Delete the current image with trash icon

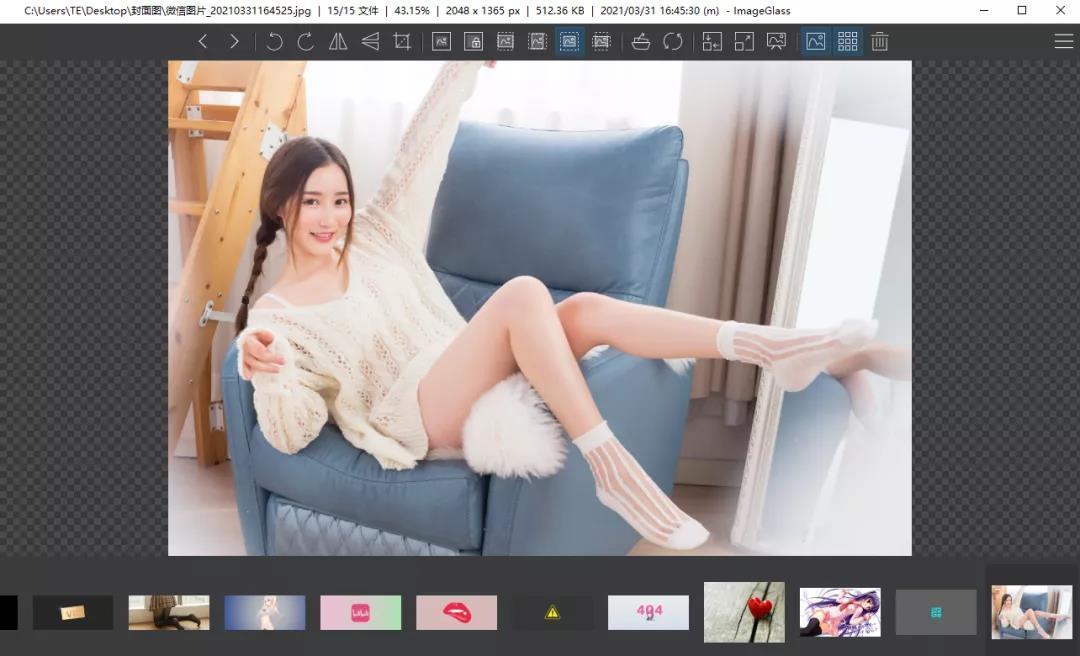tap(880, 41)
